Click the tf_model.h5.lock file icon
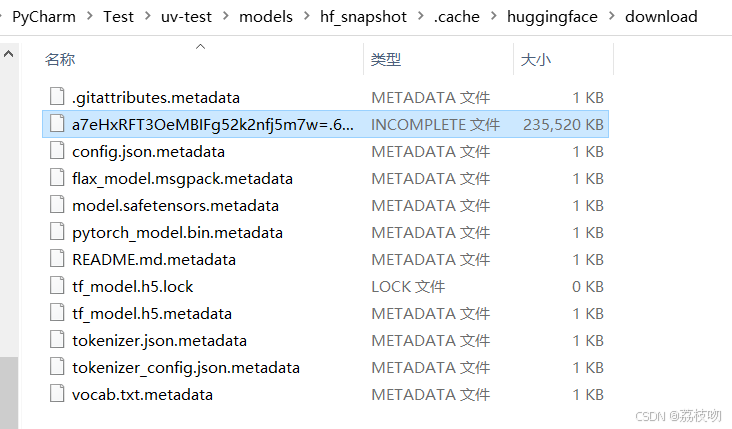This screenshot has height=429, width=732. click(x=57, y=286)
